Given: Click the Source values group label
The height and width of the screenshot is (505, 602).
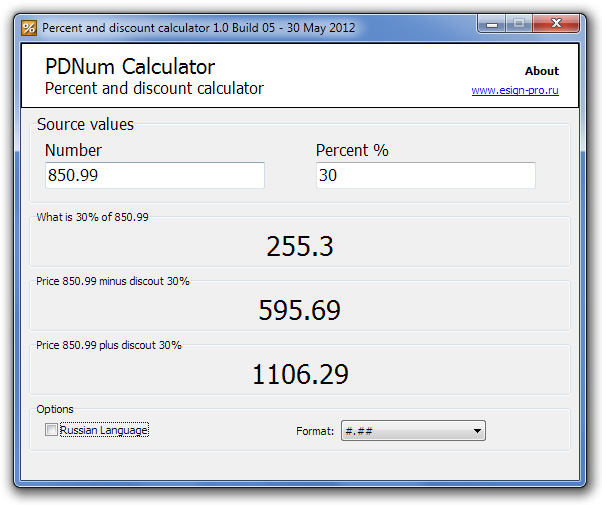Looking at the screenshot, I should [x=85, y=124].
